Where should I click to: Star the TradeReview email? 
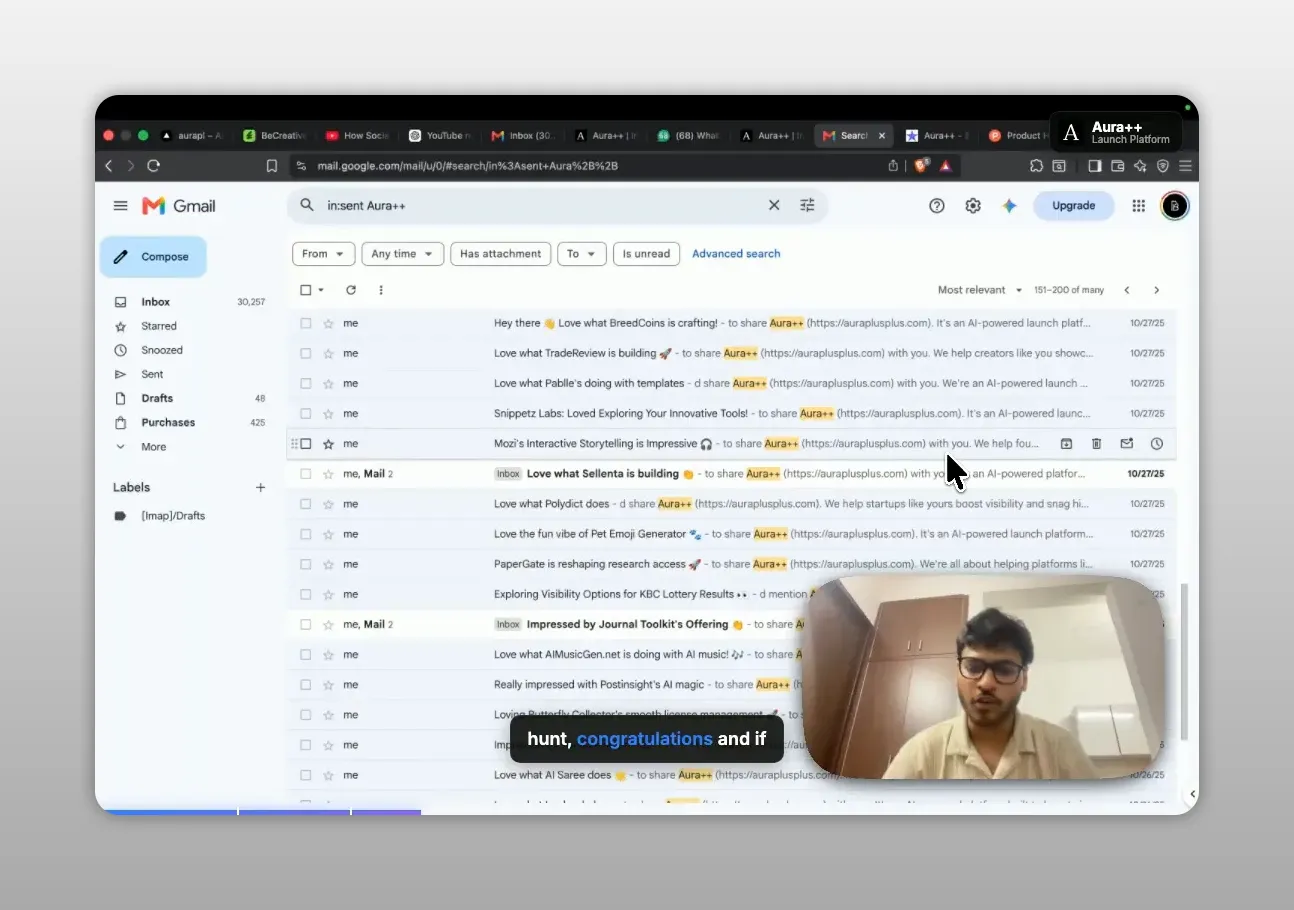328,354
